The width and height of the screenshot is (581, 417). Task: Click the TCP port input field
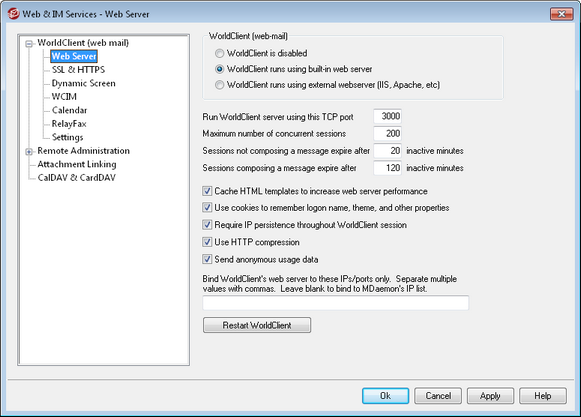pos(388,116)
